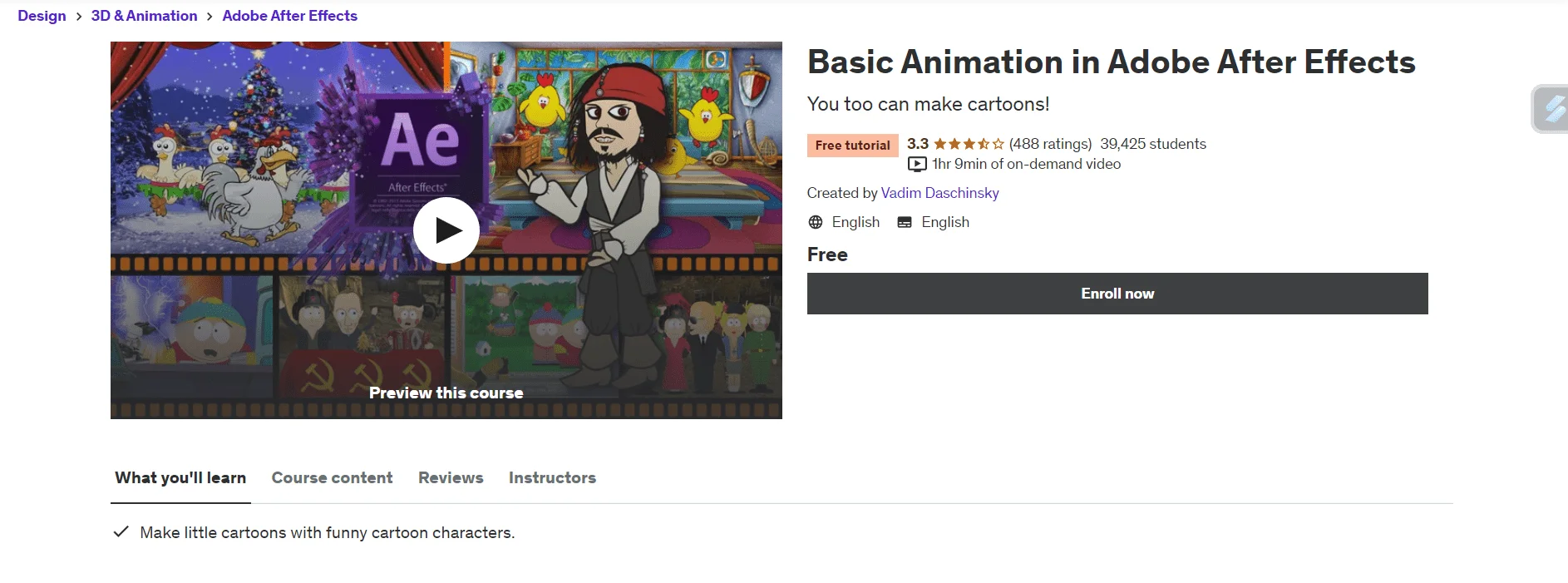Click the Enroll now button
Screen dimensions: 1568x583
1117,294
